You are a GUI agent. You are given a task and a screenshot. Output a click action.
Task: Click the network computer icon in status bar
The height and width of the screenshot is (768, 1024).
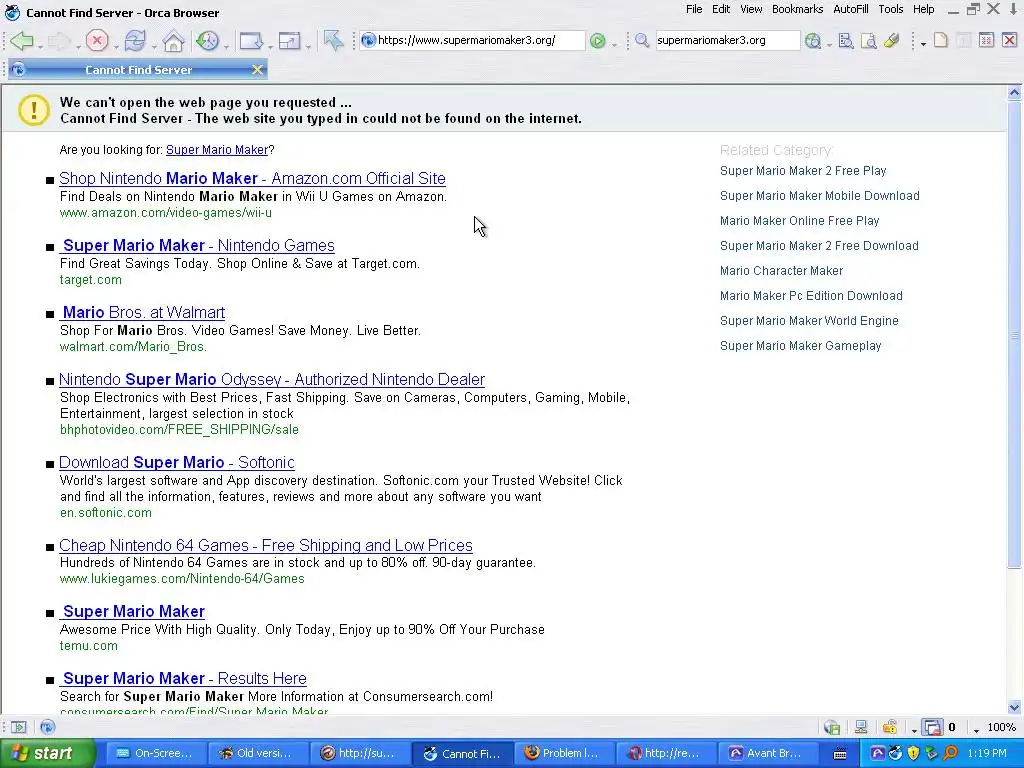point(861,727)
